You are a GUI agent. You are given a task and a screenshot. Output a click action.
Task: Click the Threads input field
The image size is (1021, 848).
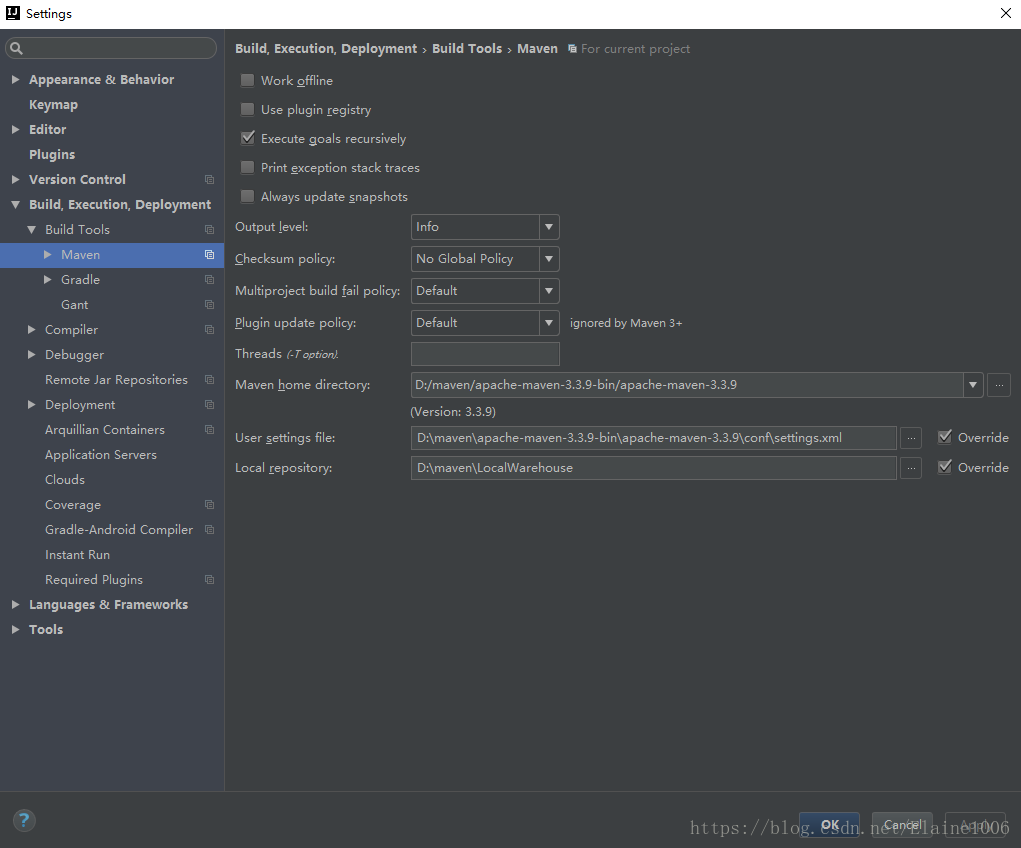pyautogui.click(x=485, y=354)
